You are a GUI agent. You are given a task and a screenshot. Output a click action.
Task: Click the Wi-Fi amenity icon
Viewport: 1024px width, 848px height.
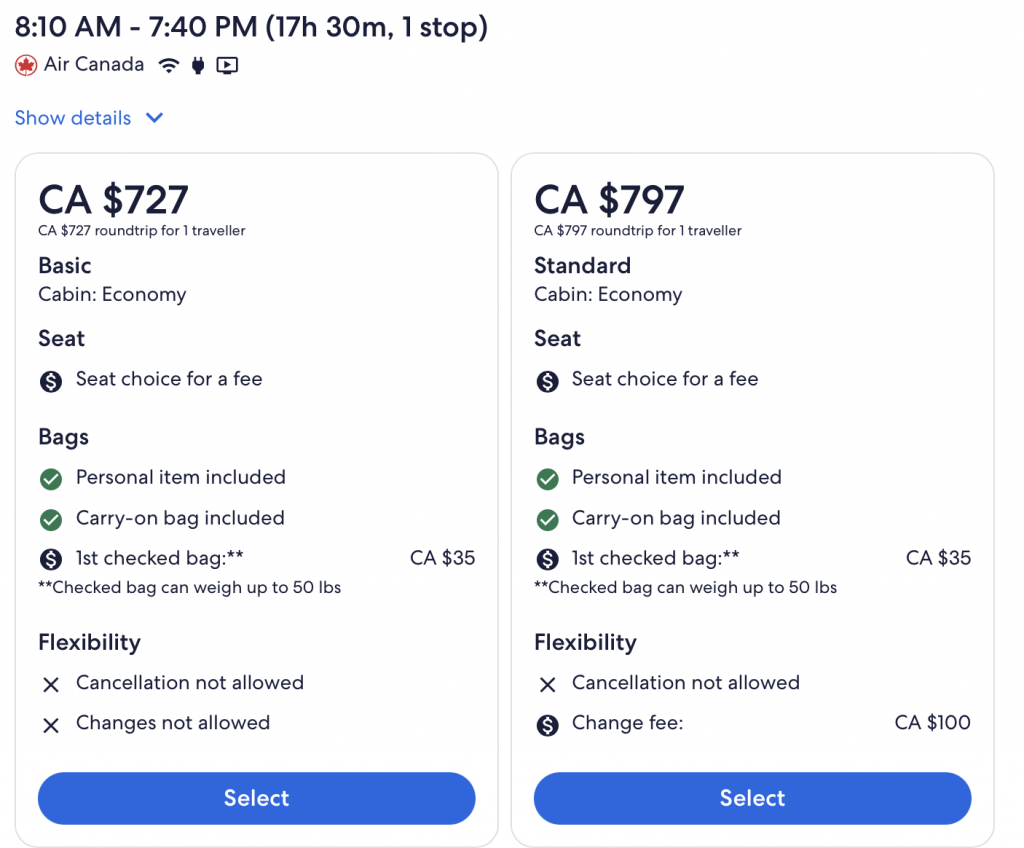coord(169,66)
